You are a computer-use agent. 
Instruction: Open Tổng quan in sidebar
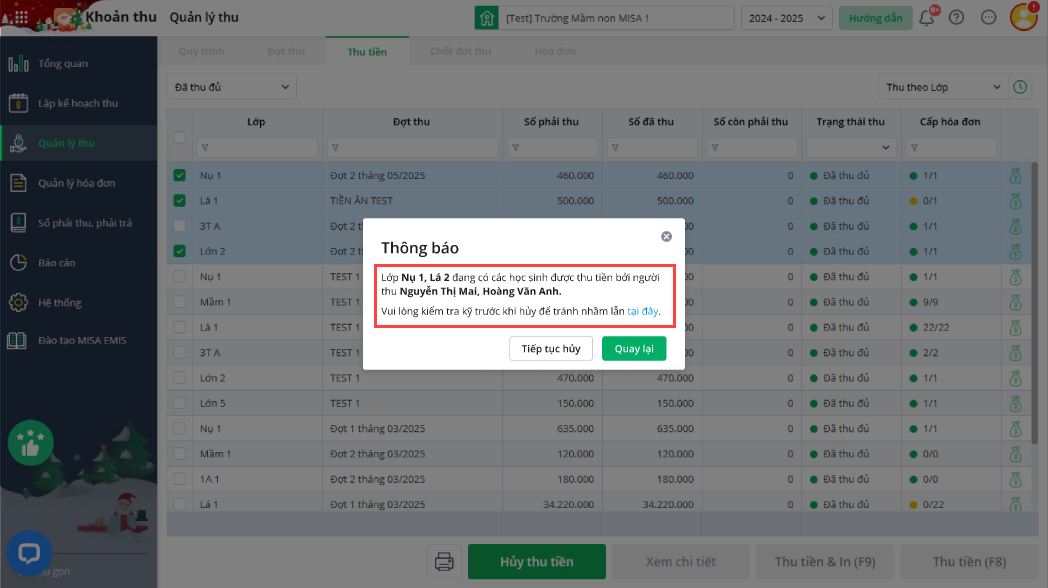point(78,63)
